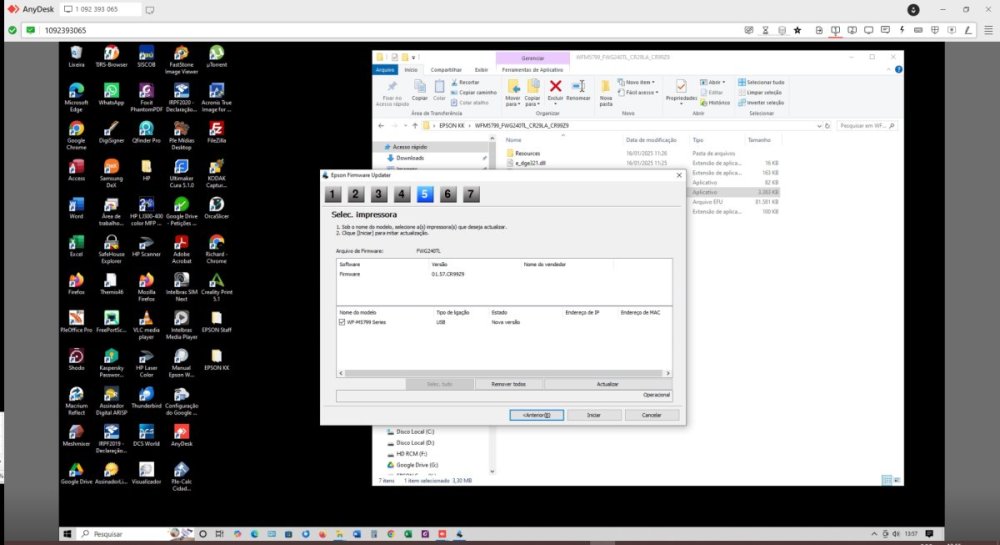Image resolution: width=1000 pixels, height=545 pixels.
Task: Open EPSON KK folder on desktop
Action: (x=216, y=360)
